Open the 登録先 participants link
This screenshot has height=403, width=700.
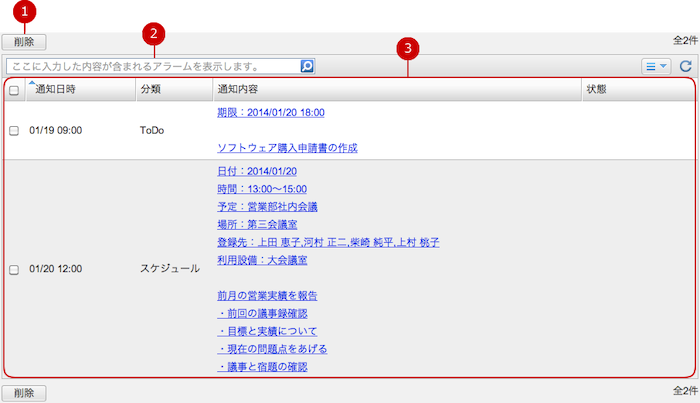tap(328, 242)
